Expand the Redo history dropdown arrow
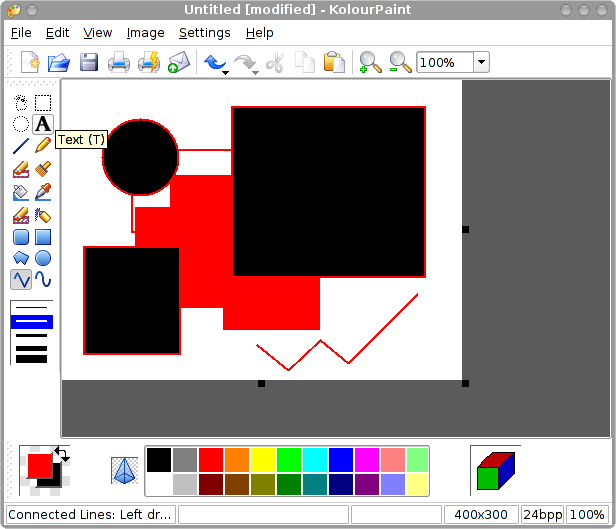Screen dimensions: 616x529 click(x=256, y=71)
